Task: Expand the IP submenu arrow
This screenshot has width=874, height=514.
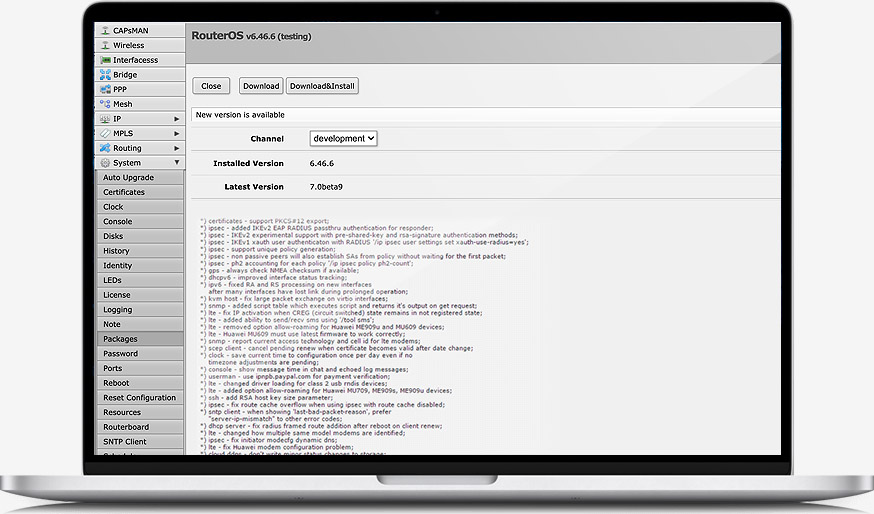Action: tap(176, 119)
